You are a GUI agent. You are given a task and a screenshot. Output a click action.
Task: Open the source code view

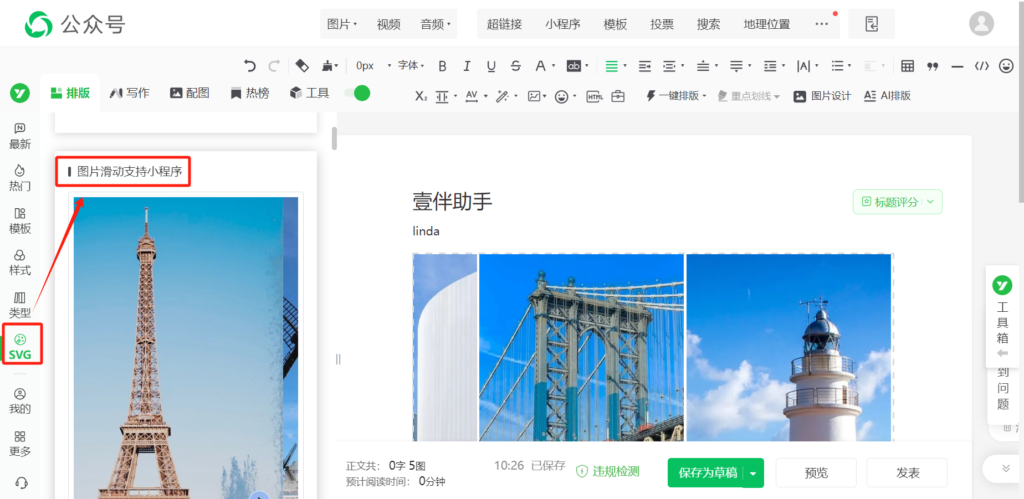coord(982,66)
